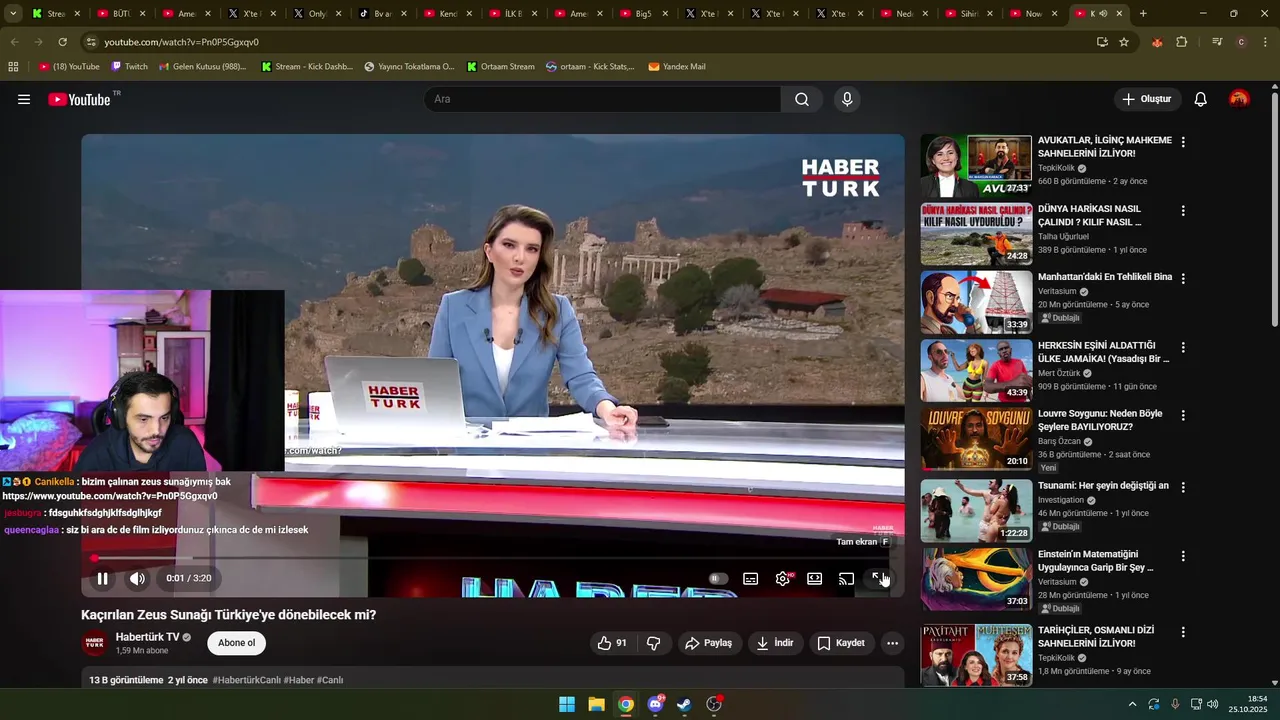Open the AVUKATLAR mahkeme video thumbnail

pyautogui.click(x=976, y=166)
